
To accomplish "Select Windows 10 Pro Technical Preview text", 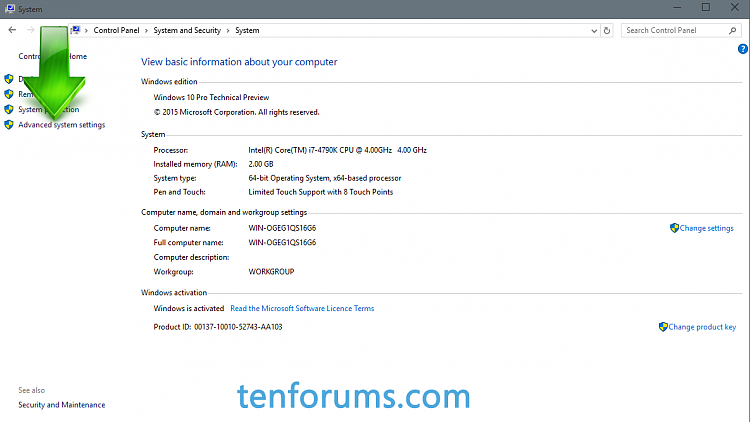I will coord(211,98).
